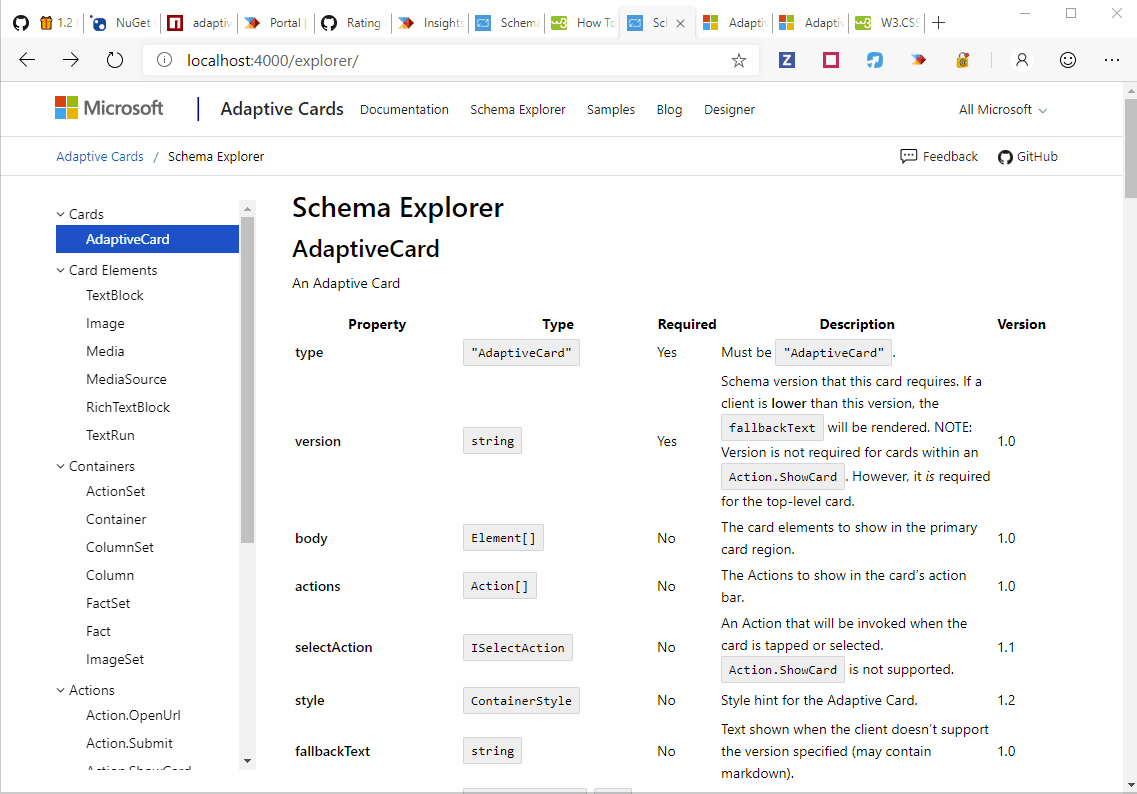Click the sidebar scroll down arrow
Viewport: 1137px width, 794px height.
pyautogui.click(x=247, y=761)
